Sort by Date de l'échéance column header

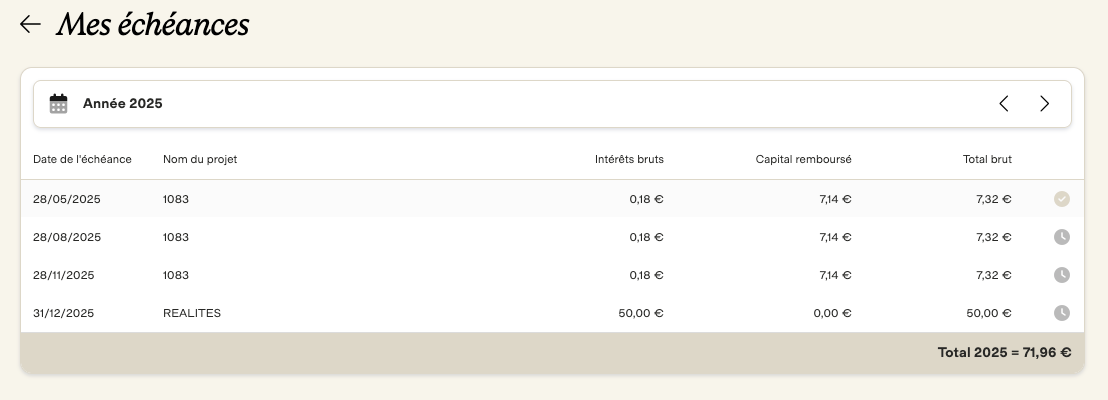click(x=82, y=160)
